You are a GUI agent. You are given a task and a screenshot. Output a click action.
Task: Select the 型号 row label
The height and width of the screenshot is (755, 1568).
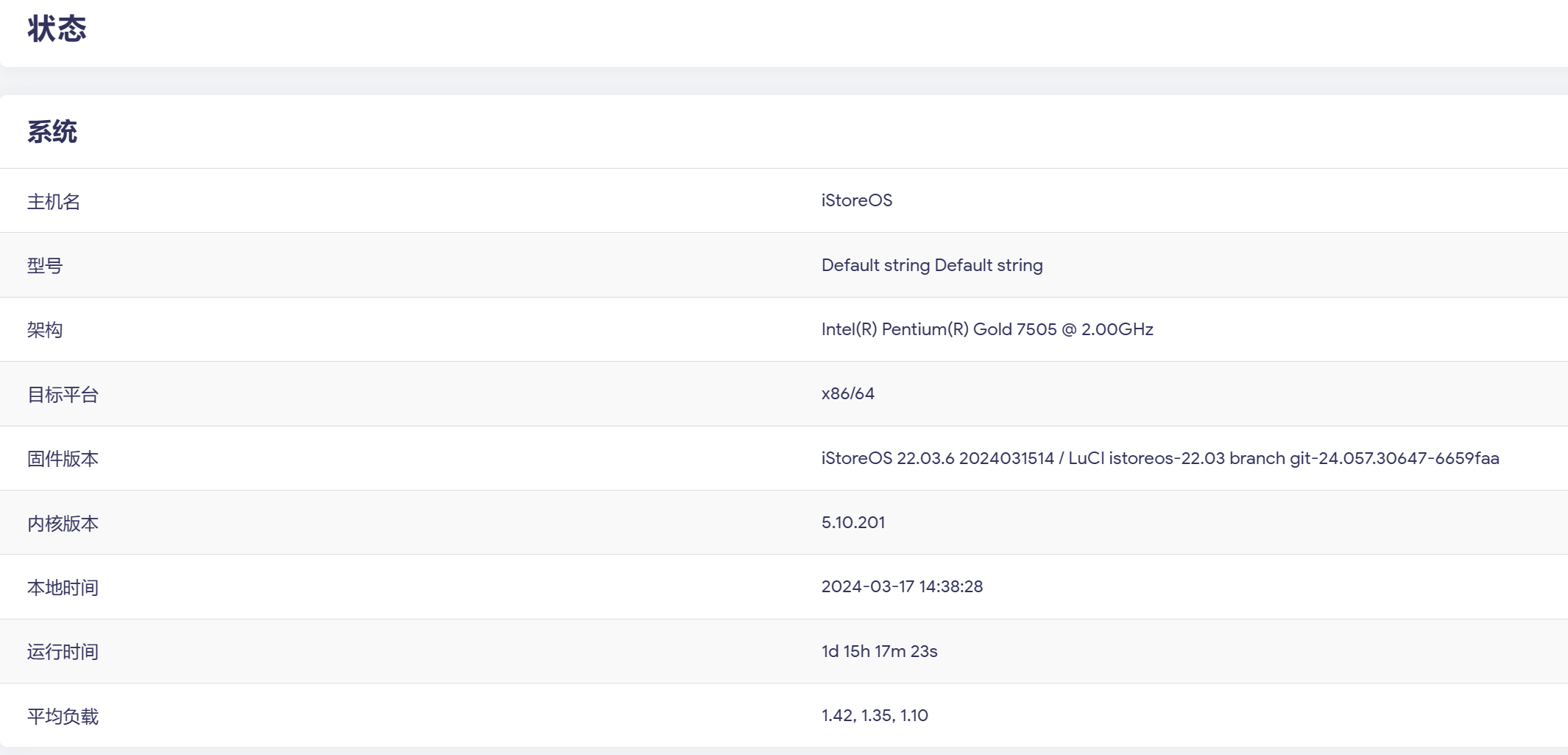click(45, 265)
